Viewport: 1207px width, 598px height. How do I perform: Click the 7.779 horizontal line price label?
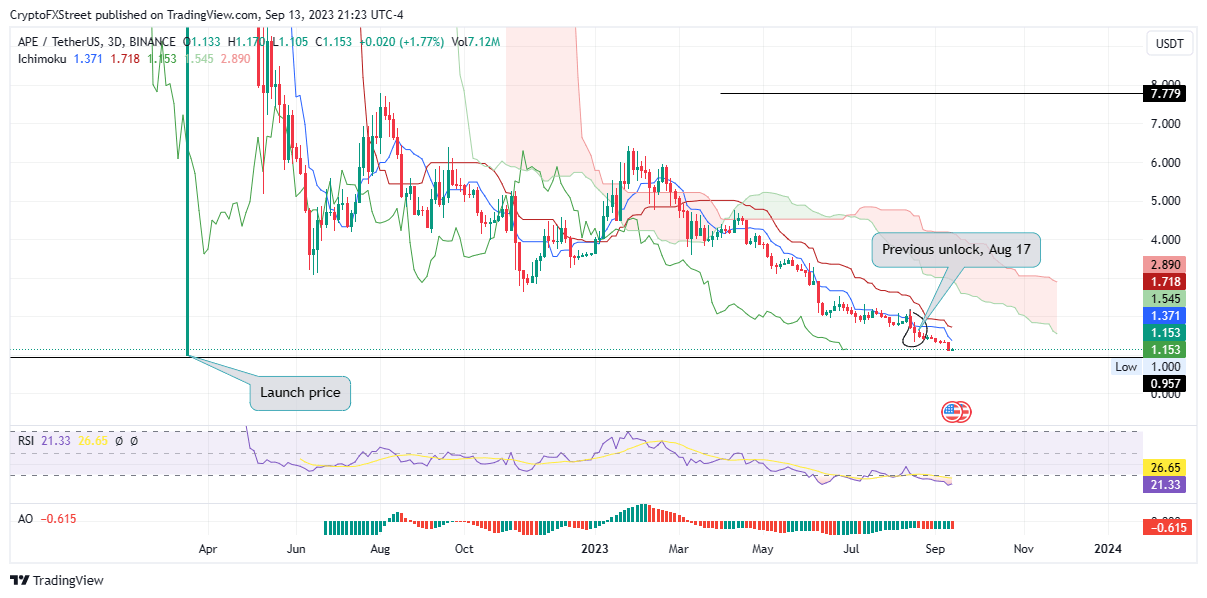[1164, 94]
